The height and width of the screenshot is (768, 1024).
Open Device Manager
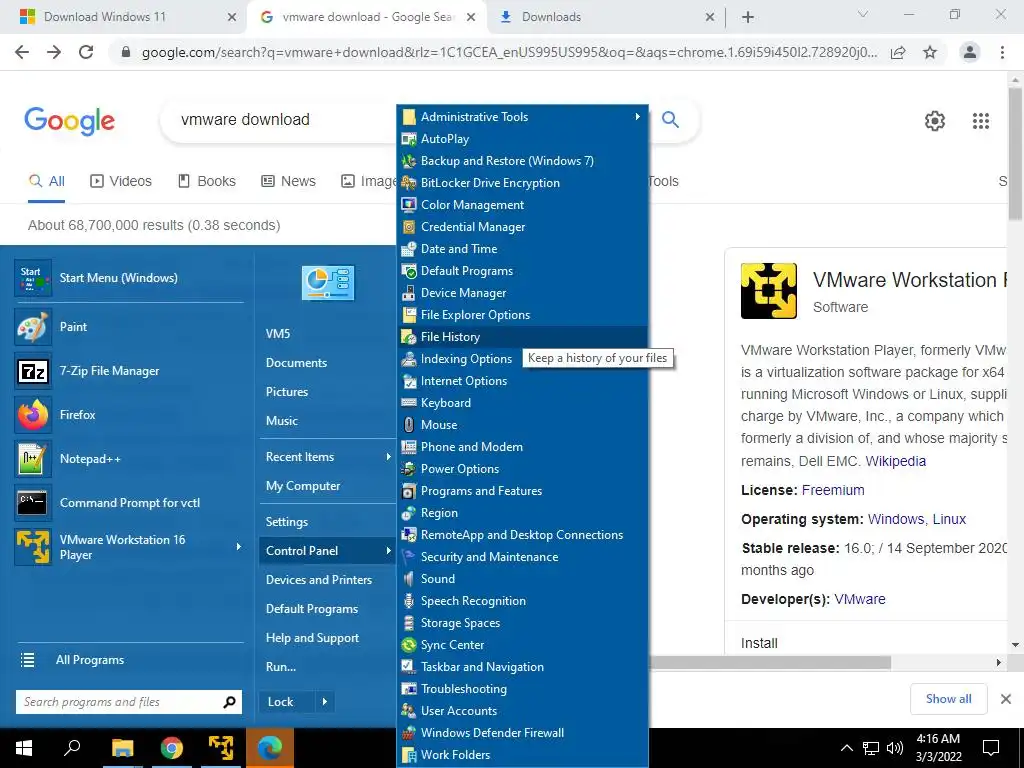[x=522, y=293]
